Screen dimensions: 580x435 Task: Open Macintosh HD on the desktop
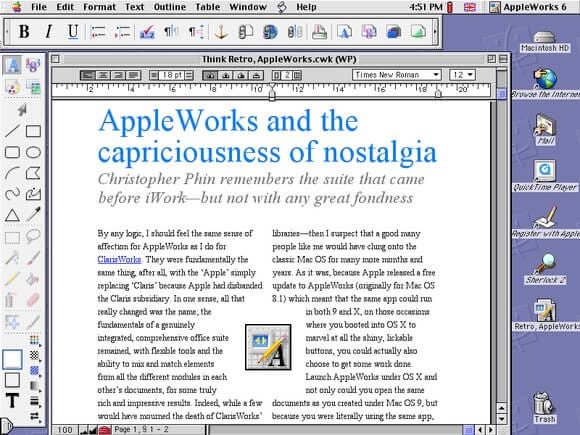click(544, 42)
